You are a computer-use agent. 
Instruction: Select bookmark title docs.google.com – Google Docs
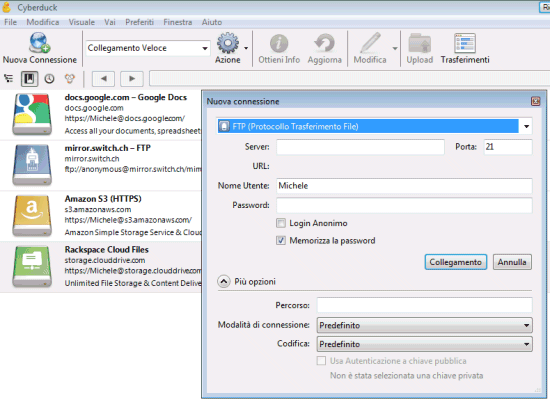pyautogui.click(x=126, y=97)
